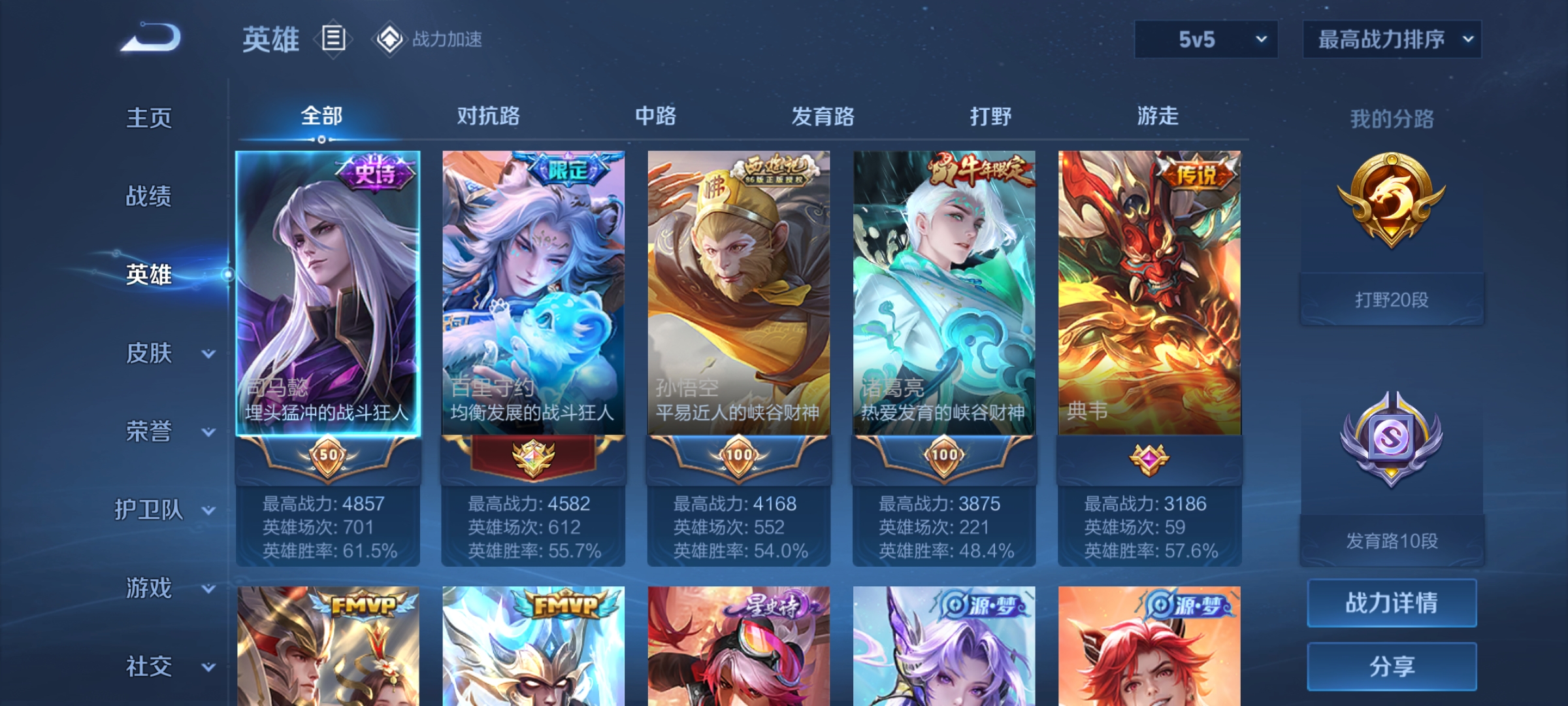This screenshot has height=706, width=1568.
Task: Select the 诸葛亮 hero card
Action: coord(944,358)
